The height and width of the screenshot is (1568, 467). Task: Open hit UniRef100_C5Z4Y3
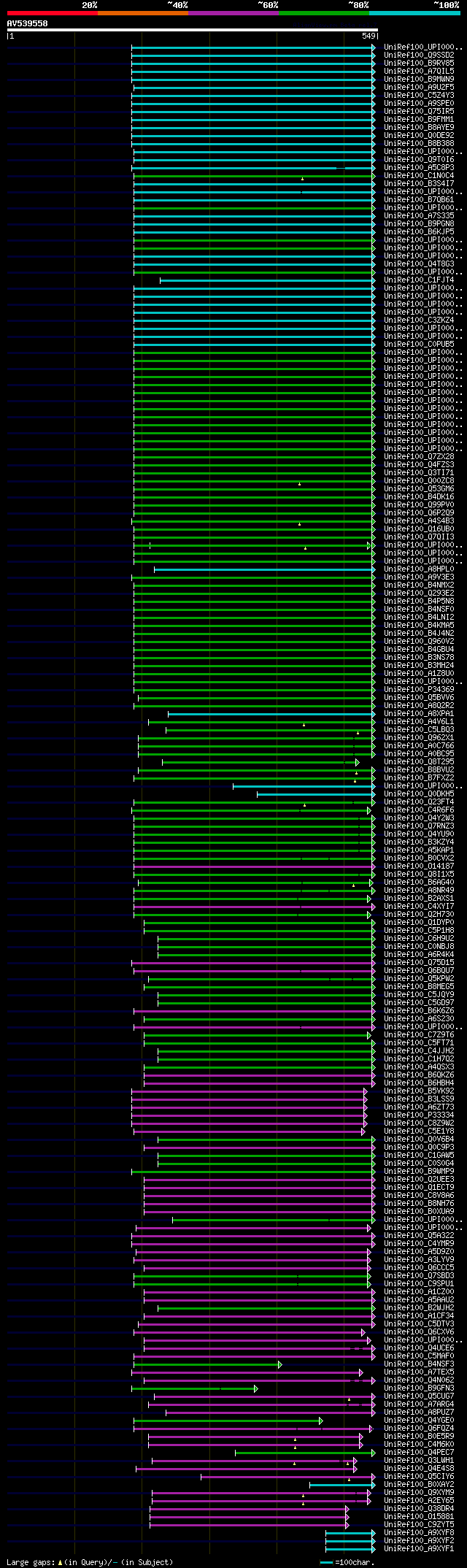click(x=419, y=95)
